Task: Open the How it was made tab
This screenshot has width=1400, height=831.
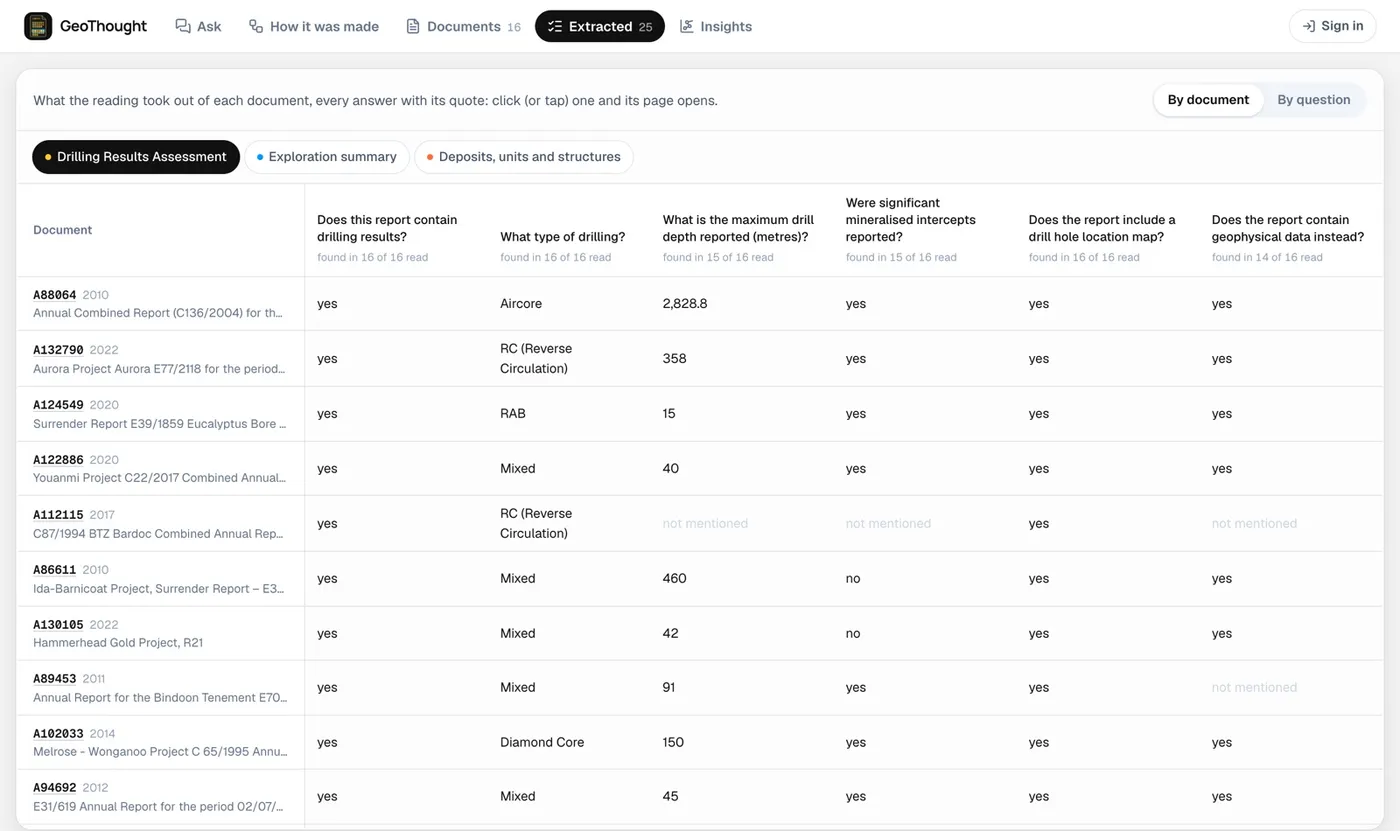Action: (x=314, y=26)
